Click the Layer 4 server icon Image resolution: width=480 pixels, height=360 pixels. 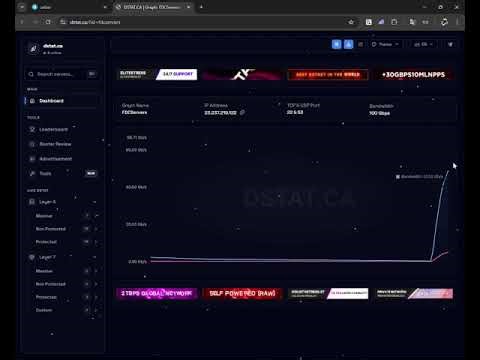pyautogui.click(x=32, y=202)
